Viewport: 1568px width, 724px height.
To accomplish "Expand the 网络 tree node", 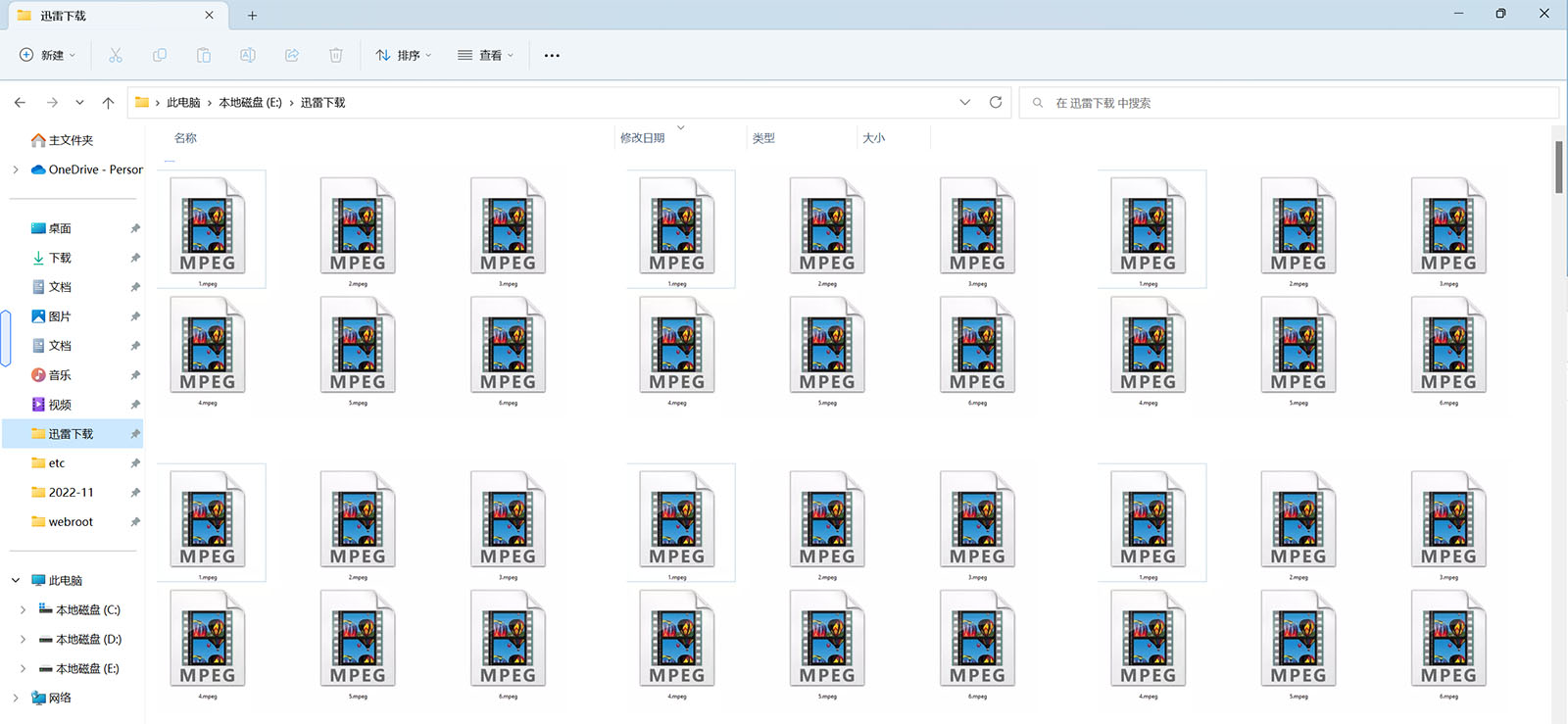I will [16, 699].
